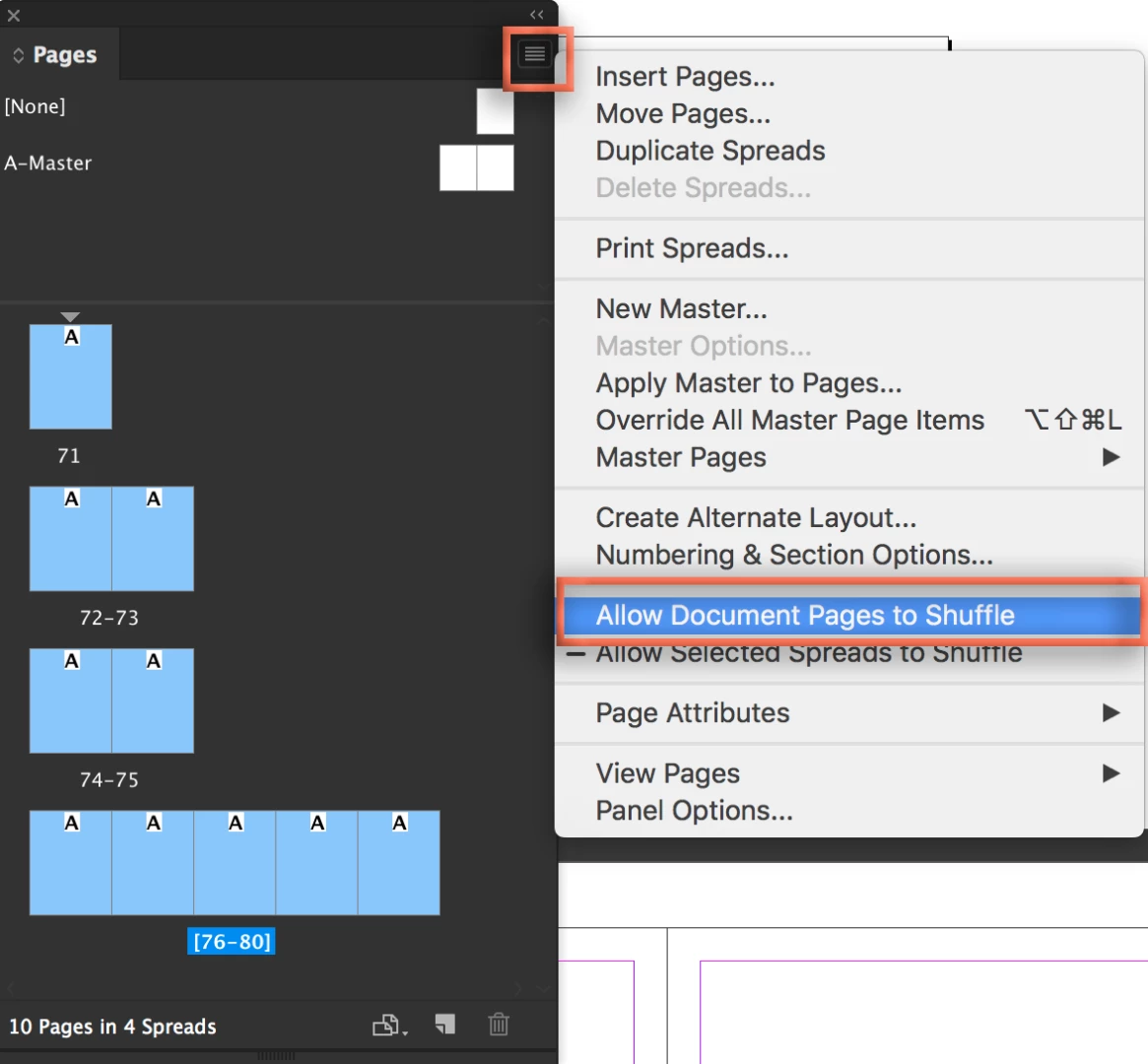Viewport: 1148px width, 1064px height.
Task: Click the [None] master label
Action: coord(34,106)
